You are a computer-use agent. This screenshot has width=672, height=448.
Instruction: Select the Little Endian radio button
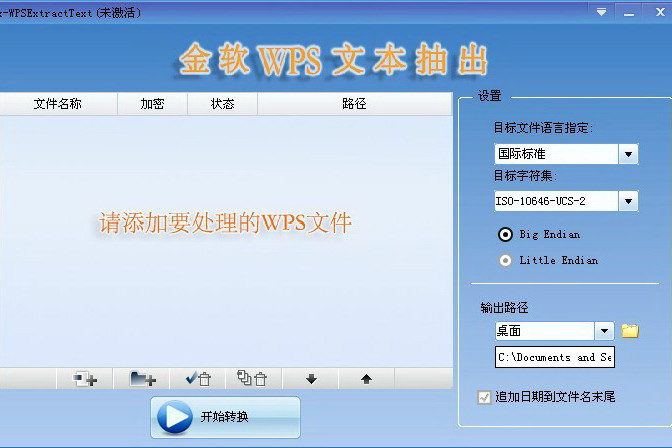[x=505, y=260]
